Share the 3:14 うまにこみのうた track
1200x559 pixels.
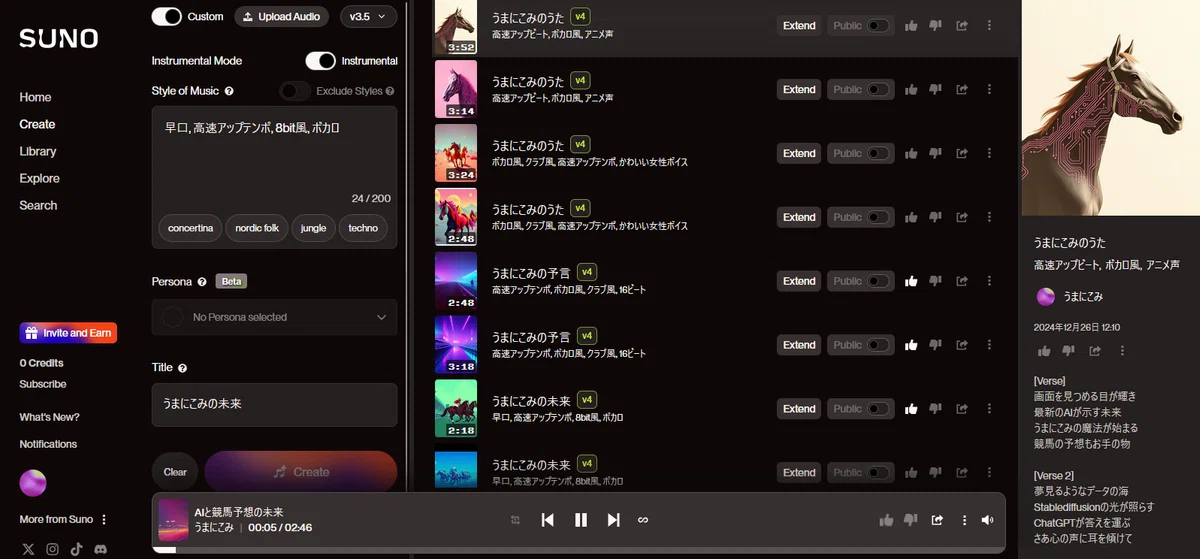[962, 90]
